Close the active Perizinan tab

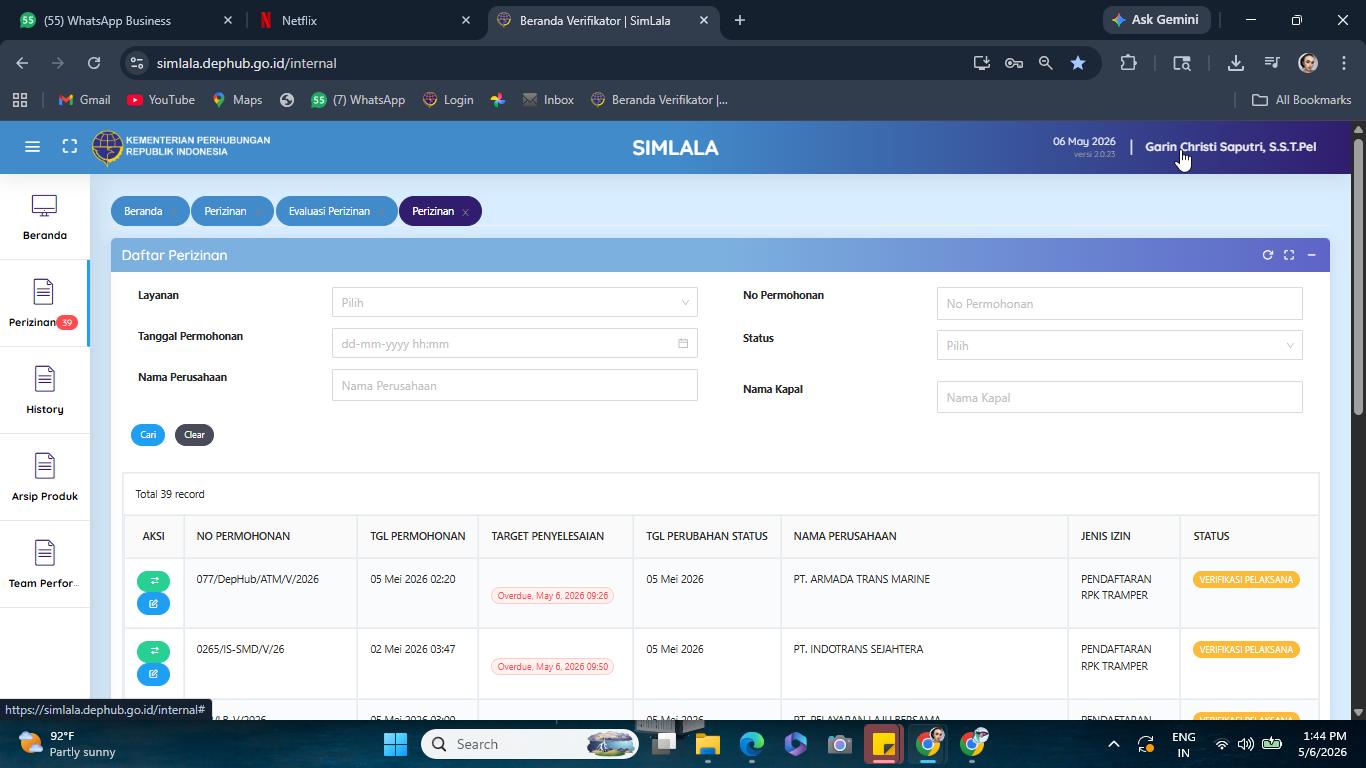click(465, 212)
